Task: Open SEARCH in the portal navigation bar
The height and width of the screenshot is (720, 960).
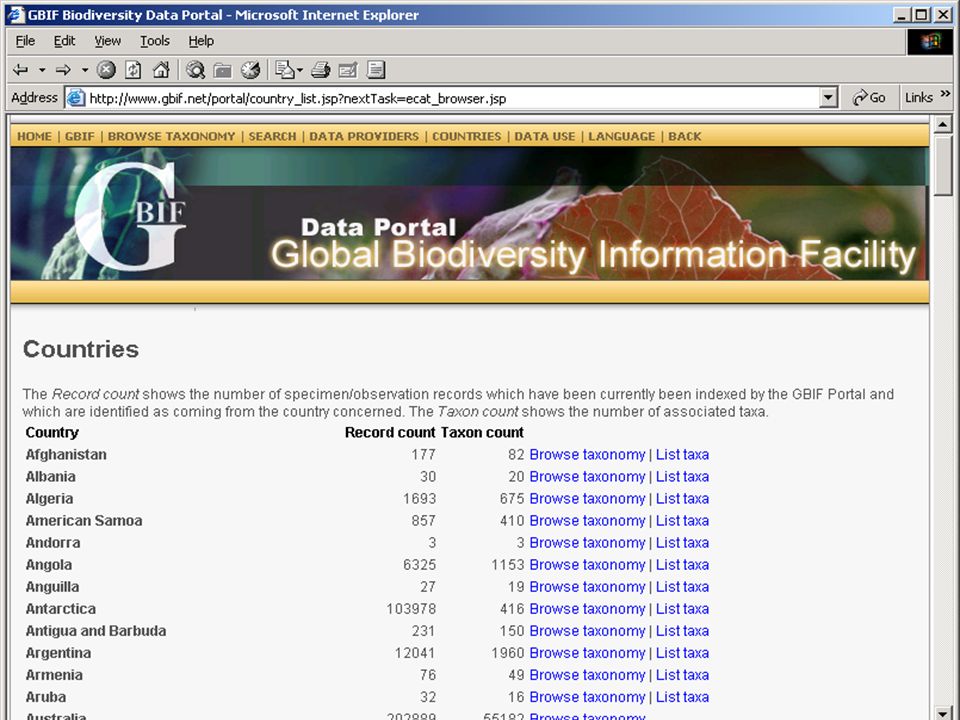Action: tap(272, 137)
